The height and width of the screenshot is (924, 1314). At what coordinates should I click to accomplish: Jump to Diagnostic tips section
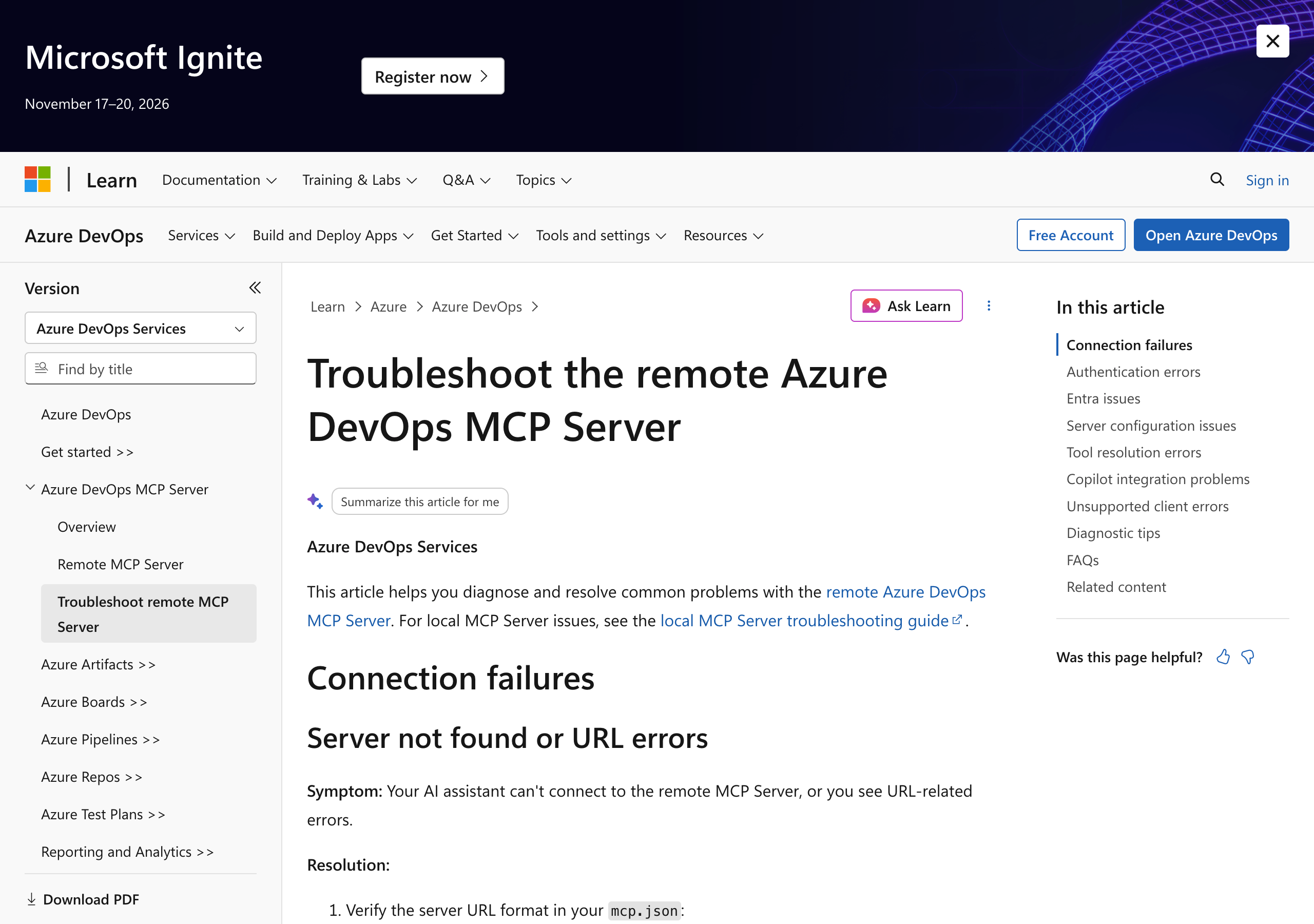(1113, 533)
